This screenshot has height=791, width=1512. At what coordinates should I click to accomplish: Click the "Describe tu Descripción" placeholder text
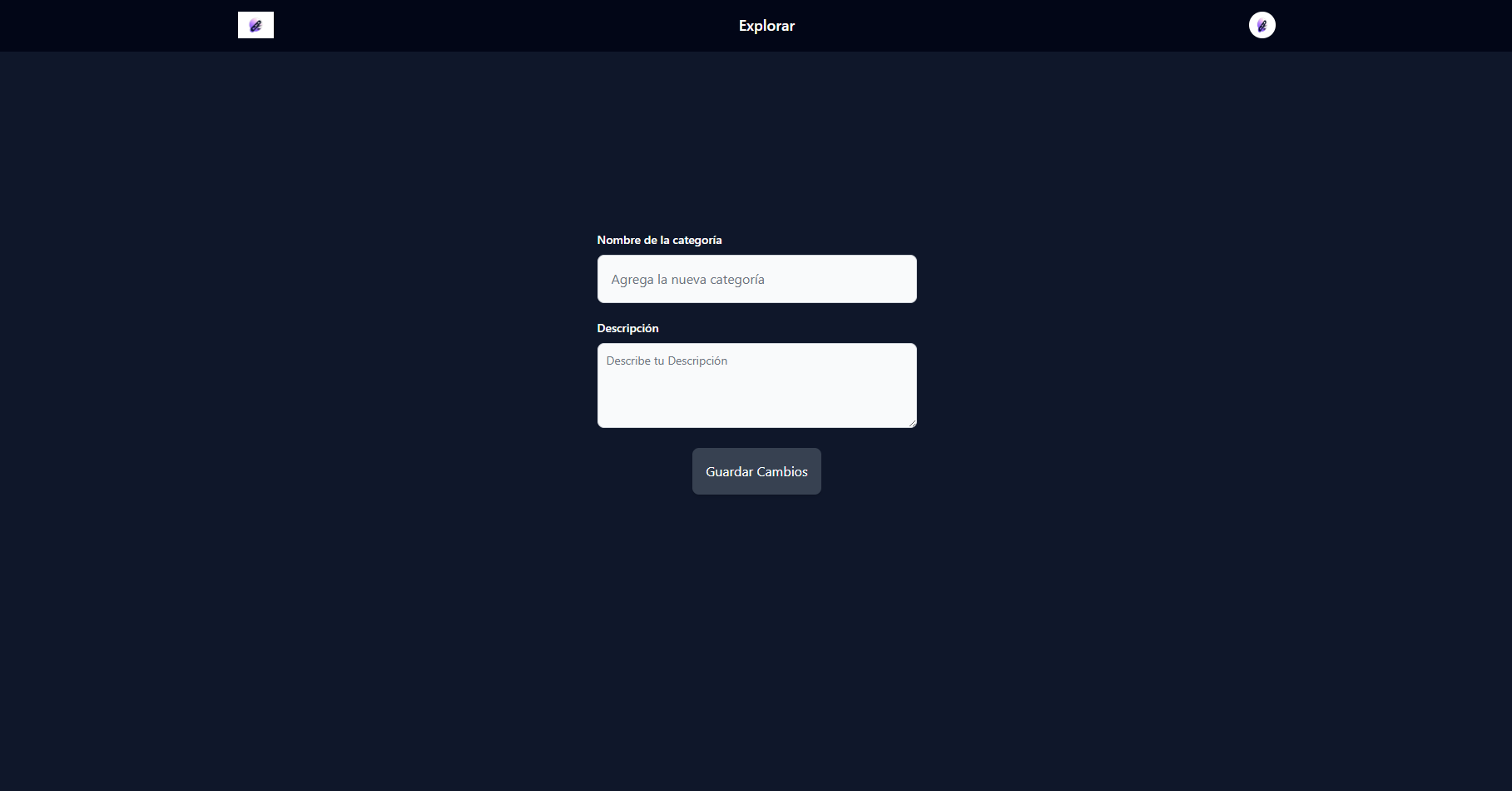667,361
